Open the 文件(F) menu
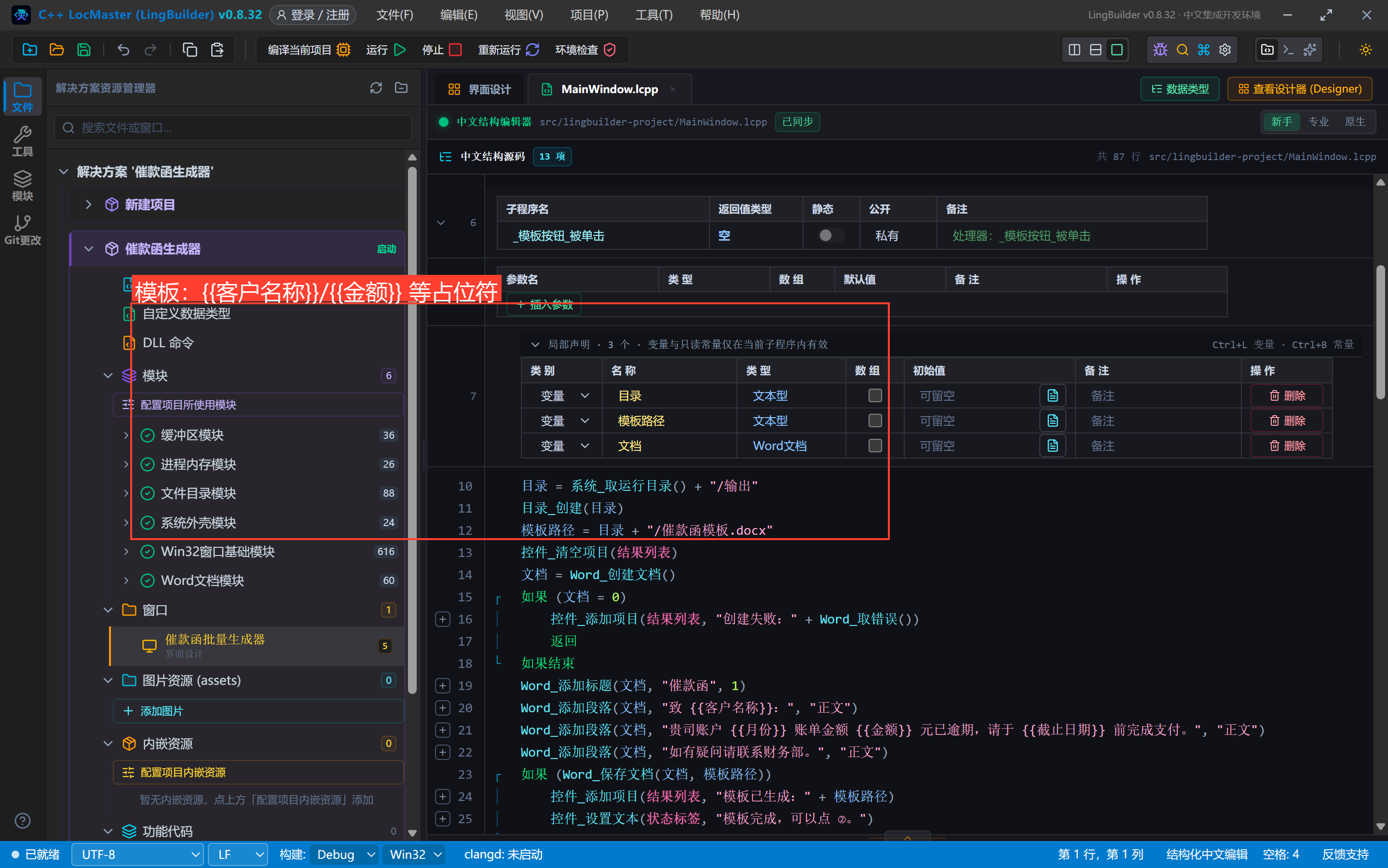The image size is (1388, 868). (x=395, y=15)
